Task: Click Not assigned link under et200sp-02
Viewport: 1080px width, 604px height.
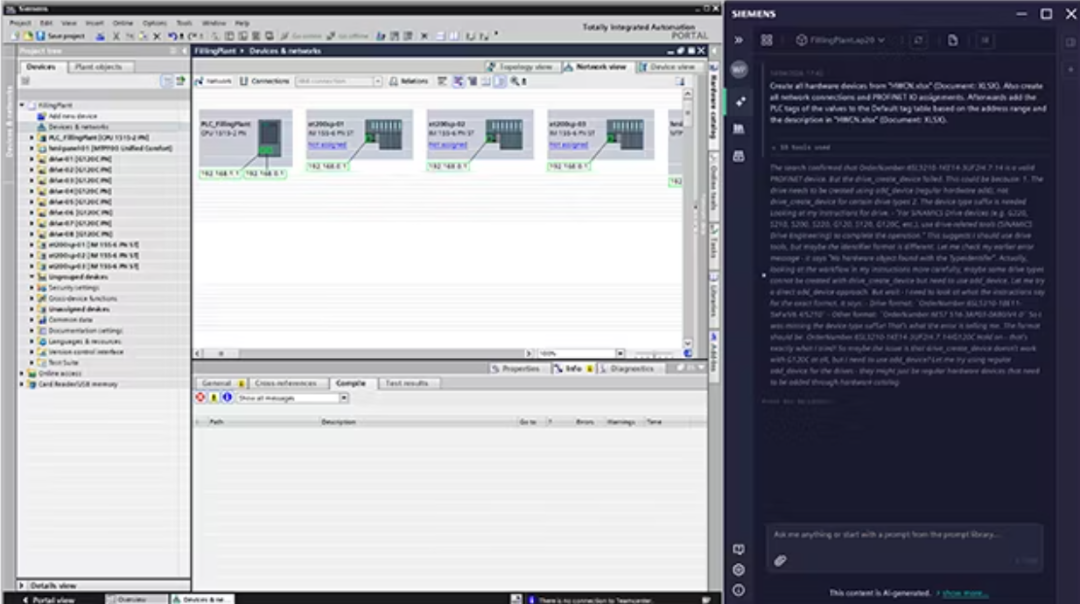Action: pyautogui.click(x=448, y=145)
